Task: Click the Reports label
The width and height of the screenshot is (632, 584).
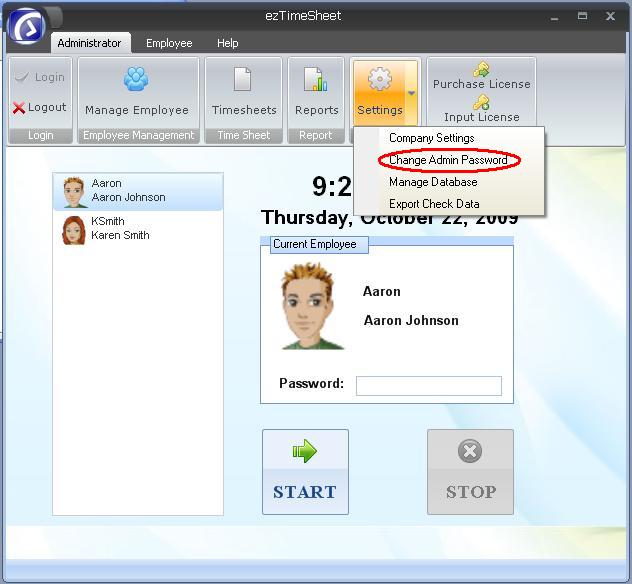Action: 316,110
